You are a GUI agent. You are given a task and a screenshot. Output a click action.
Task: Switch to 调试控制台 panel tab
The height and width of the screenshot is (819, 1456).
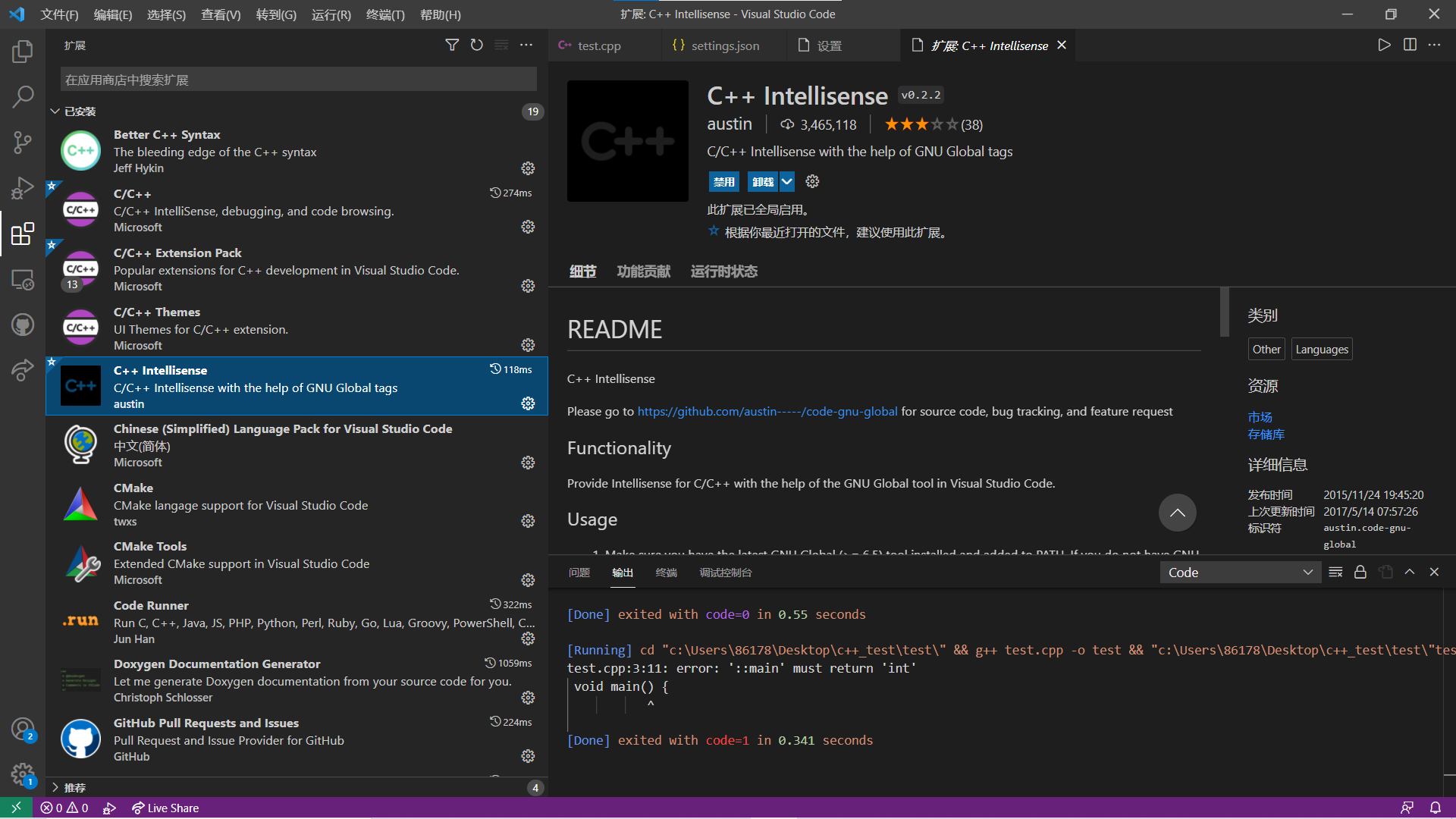[725, 573]
